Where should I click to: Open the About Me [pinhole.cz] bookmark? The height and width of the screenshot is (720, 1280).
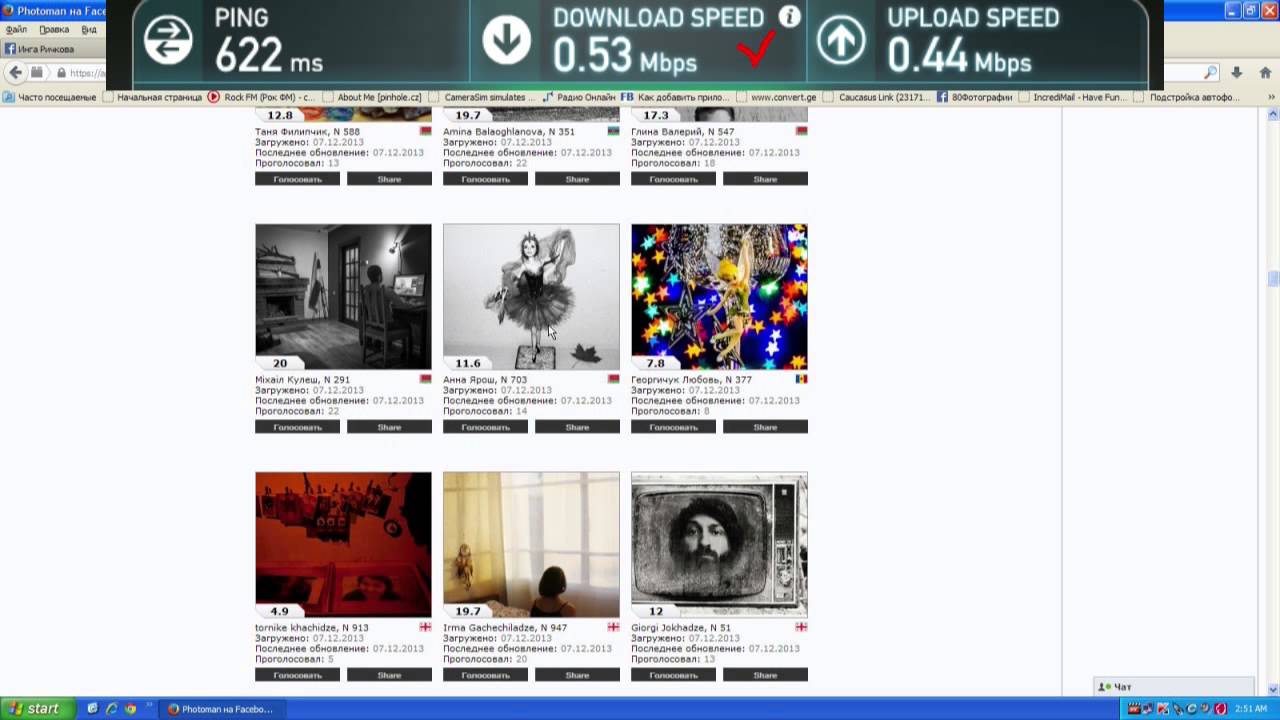[x=372, y=97]
